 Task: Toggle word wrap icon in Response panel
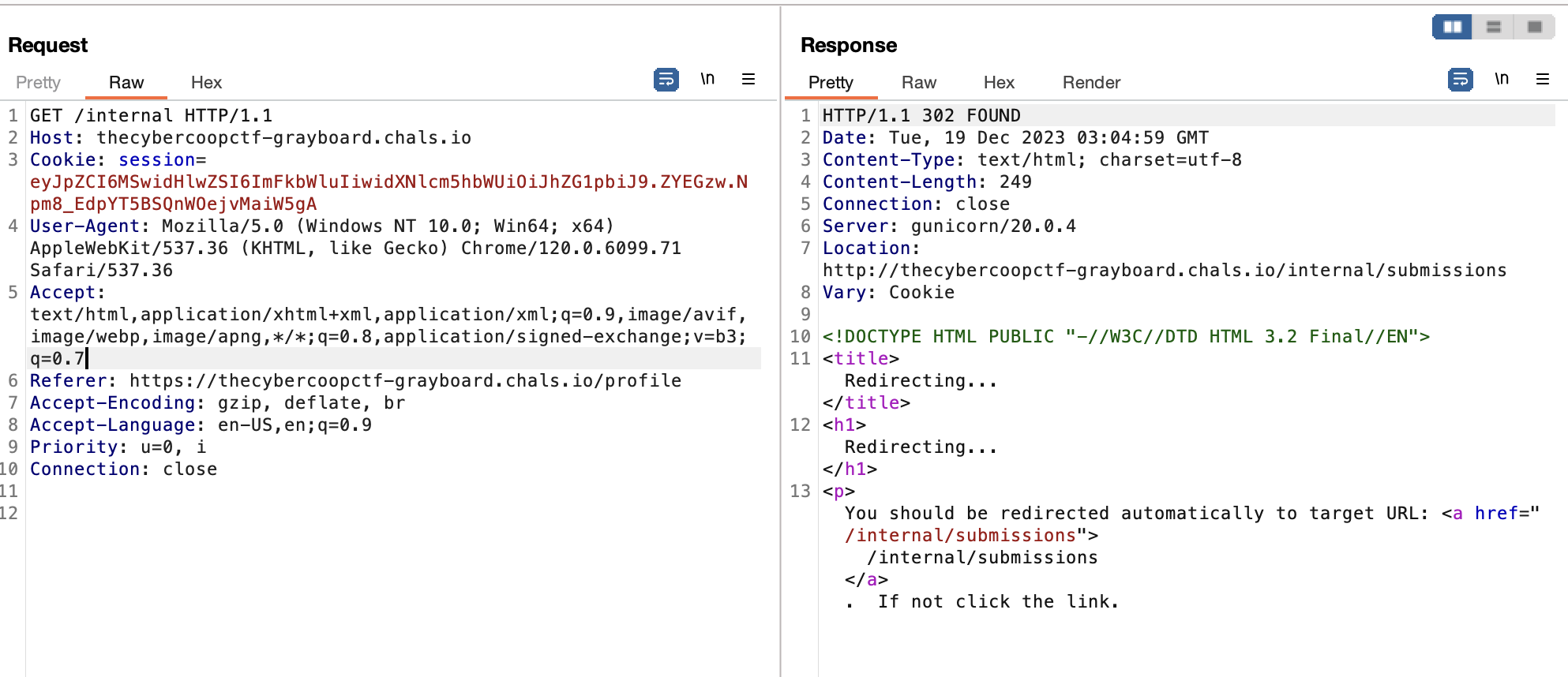(x=1461, y=80)
